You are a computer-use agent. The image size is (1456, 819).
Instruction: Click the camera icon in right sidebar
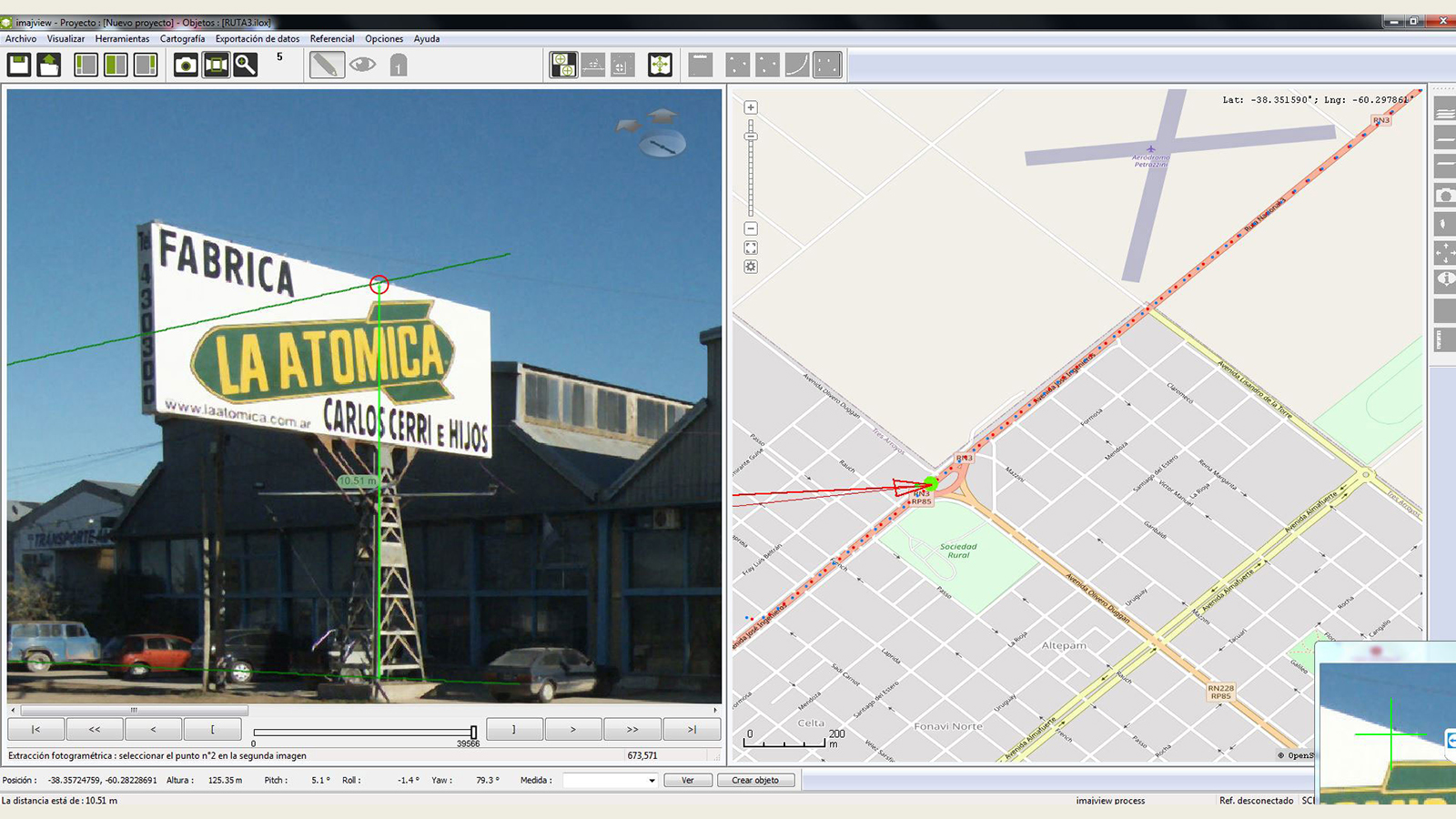point(1445,195)
